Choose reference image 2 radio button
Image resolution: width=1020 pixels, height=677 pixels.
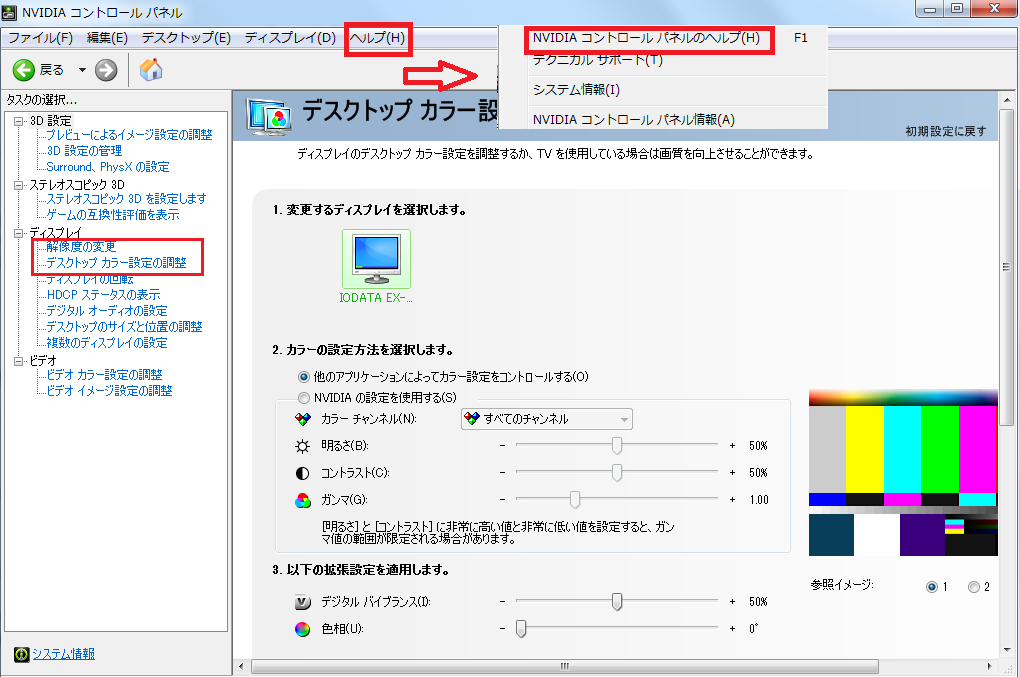point(974,587)
